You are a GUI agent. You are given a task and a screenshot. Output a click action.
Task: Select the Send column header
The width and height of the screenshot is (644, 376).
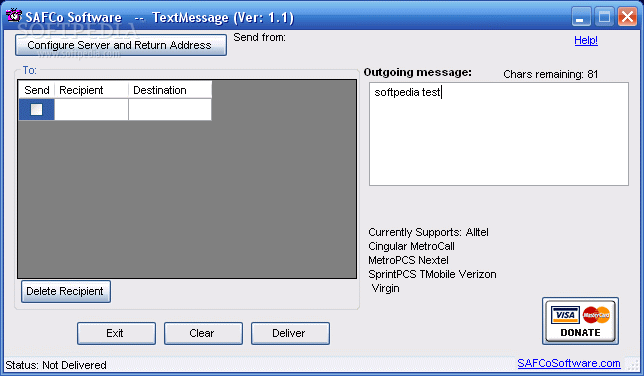[37, 90]
